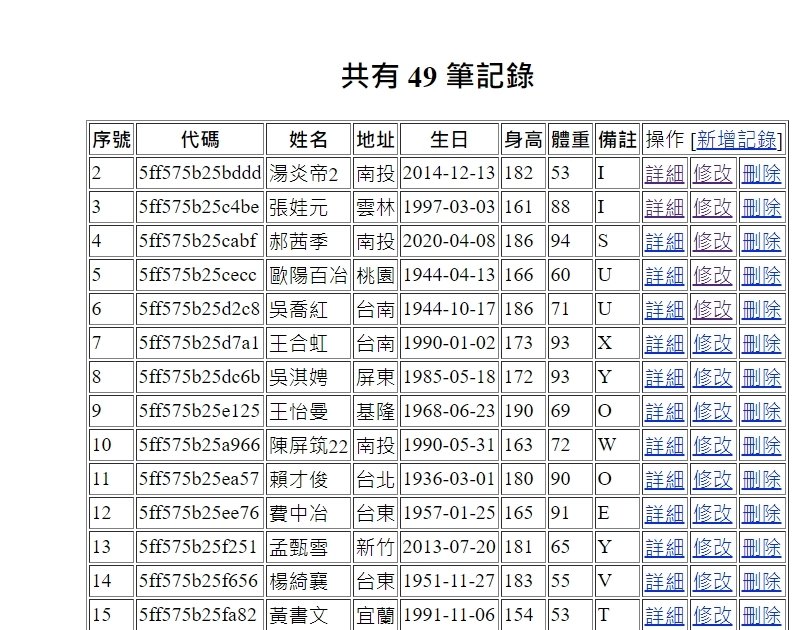Delete 賴才俊 via 刪除

tap(761, 480)
